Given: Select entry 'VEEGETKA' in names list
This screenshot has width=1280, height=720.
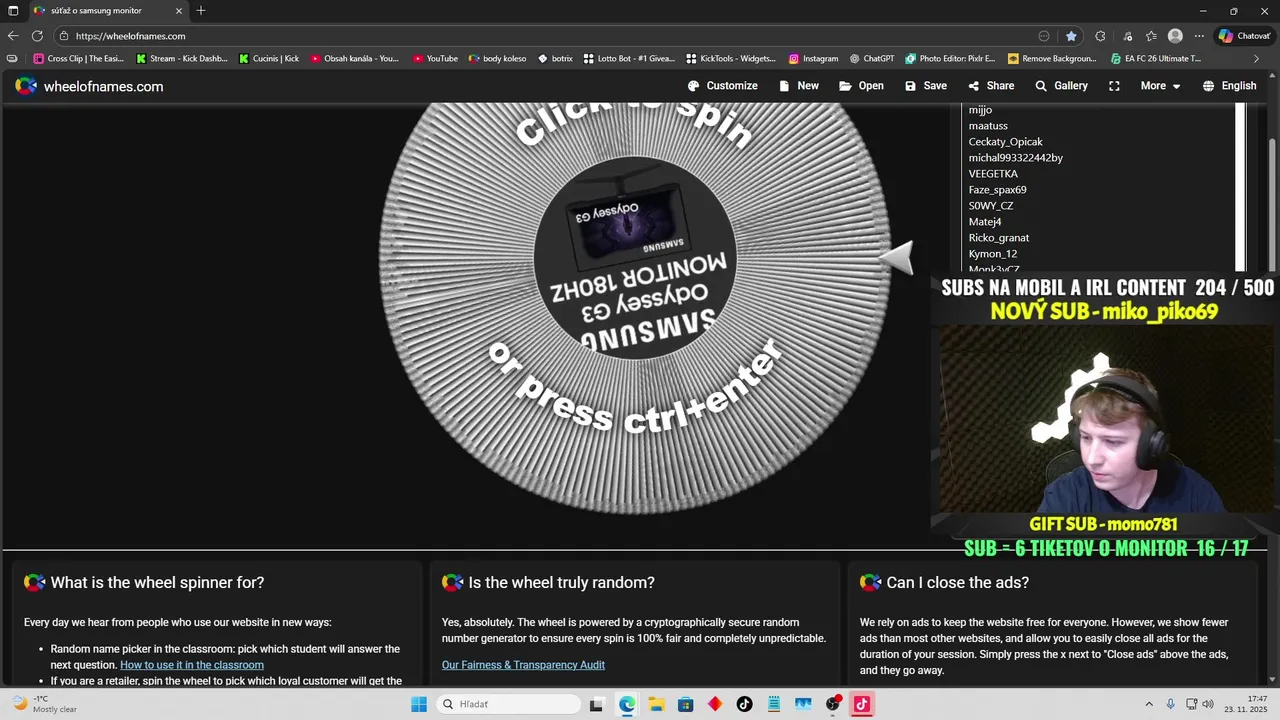Looking at the screenshot, I should pos(993,174).
